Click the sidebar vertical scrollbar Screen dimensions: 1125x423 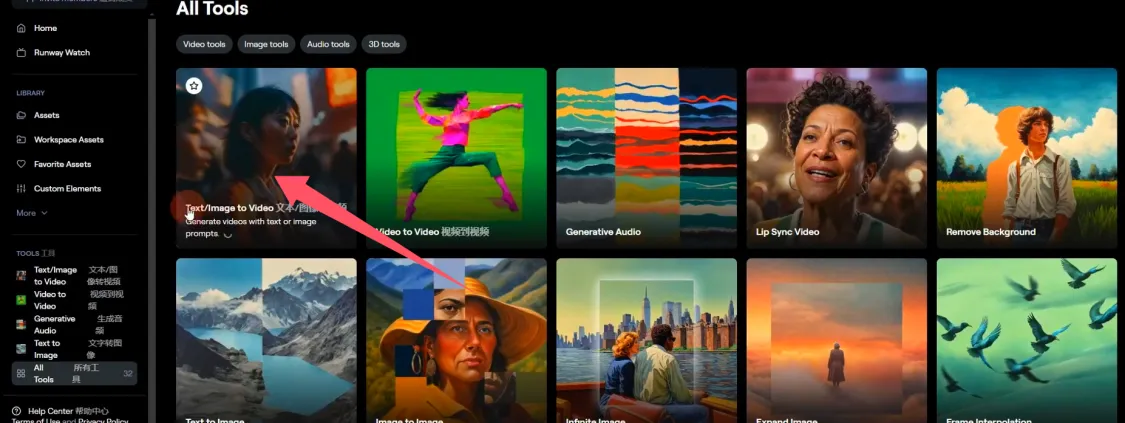click(152, 200)
